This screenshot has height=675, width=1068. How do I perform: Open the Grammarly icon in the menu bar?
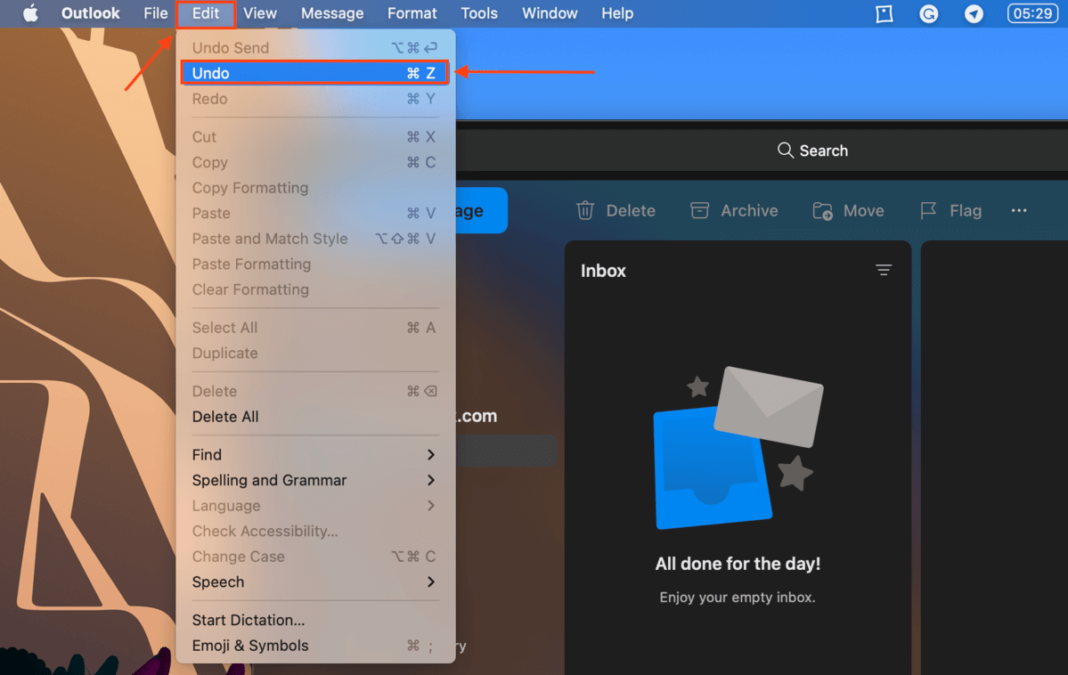click(928, 13)
